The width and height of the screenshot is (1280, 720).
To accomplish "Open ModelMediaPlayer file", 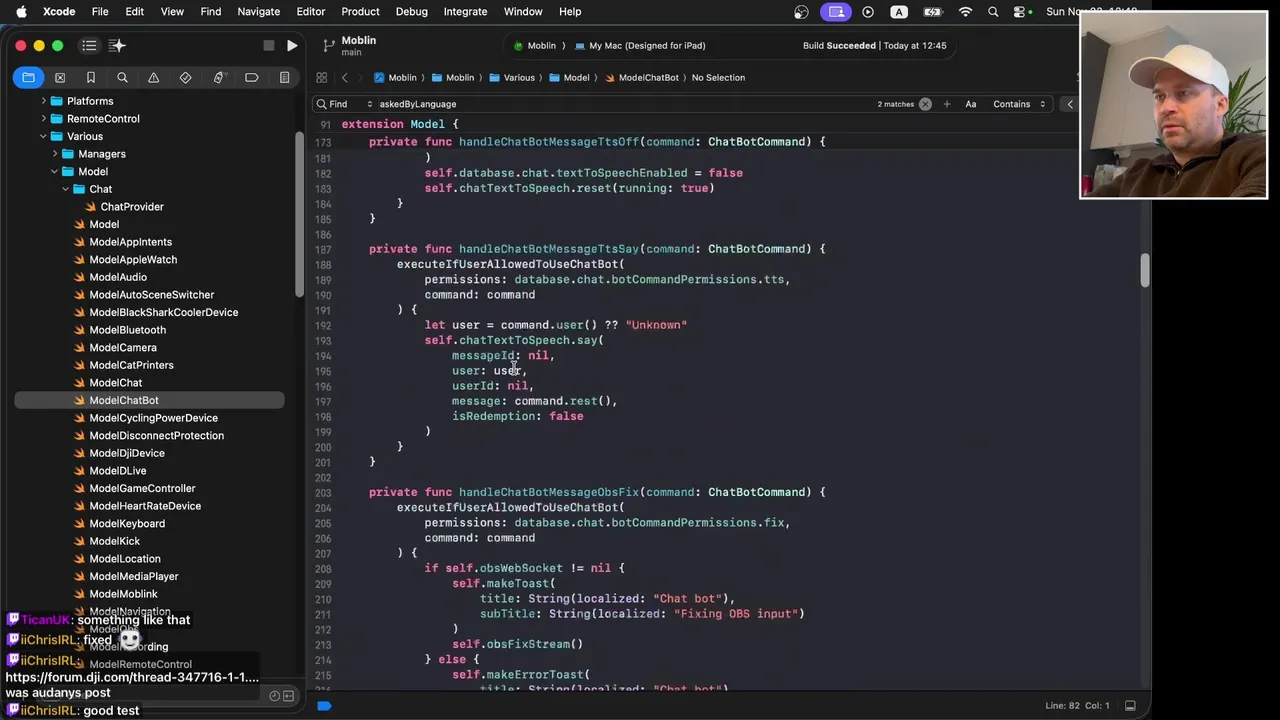I will 134,576.
